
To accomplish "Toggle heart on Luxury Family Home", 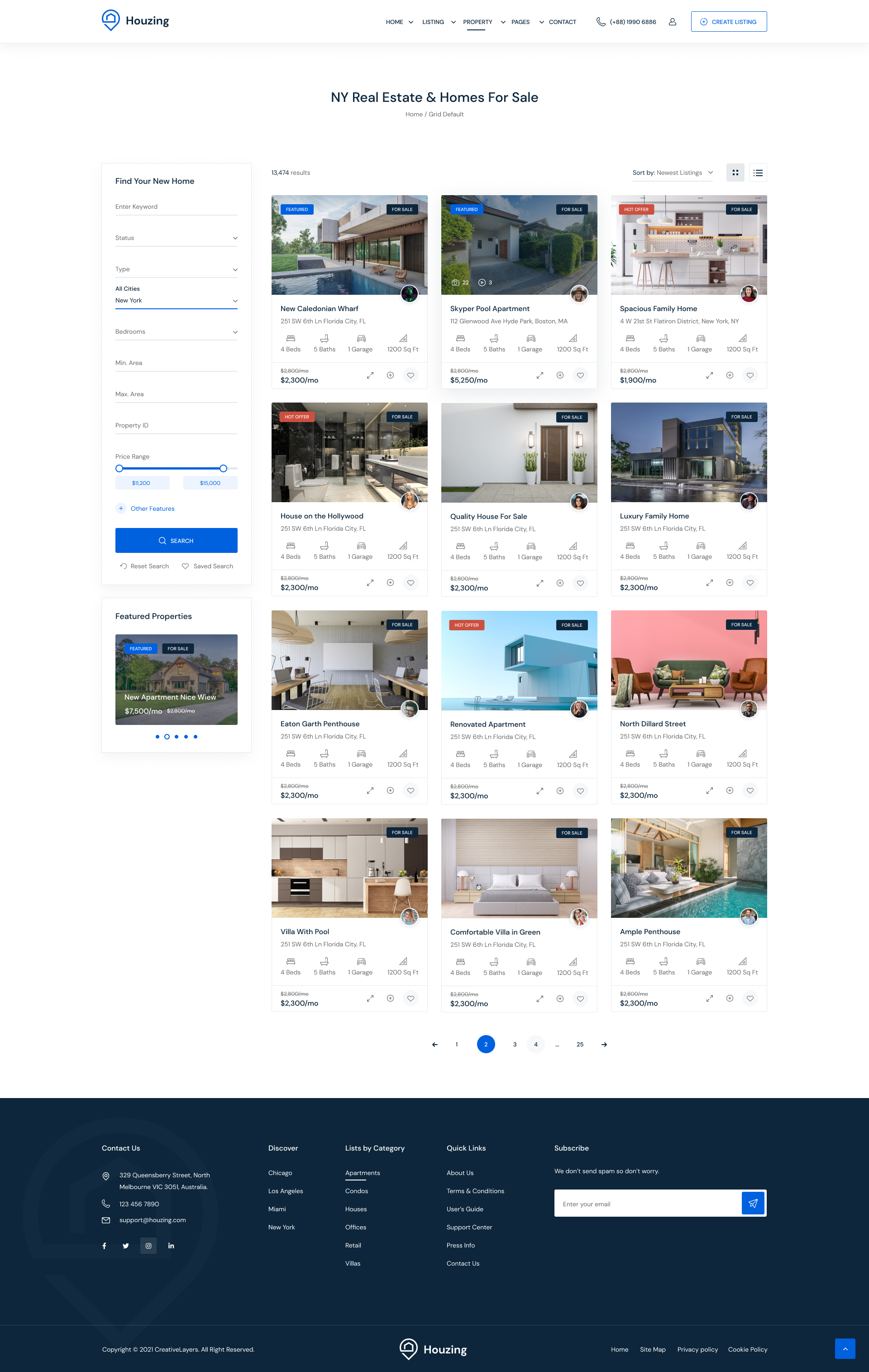I will [x=750, y=583].
